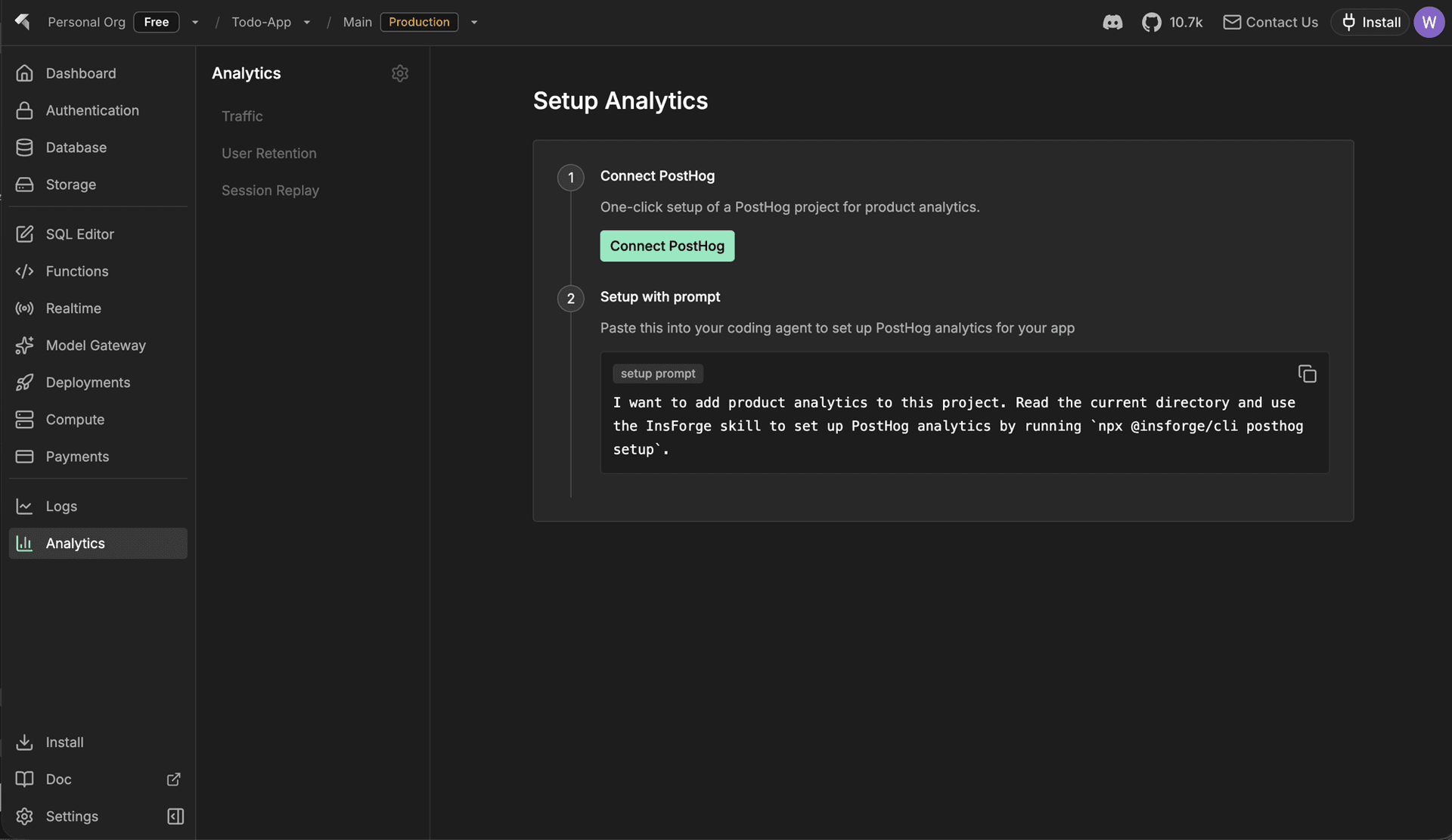Click the Doc book icon

coord(24,780)
